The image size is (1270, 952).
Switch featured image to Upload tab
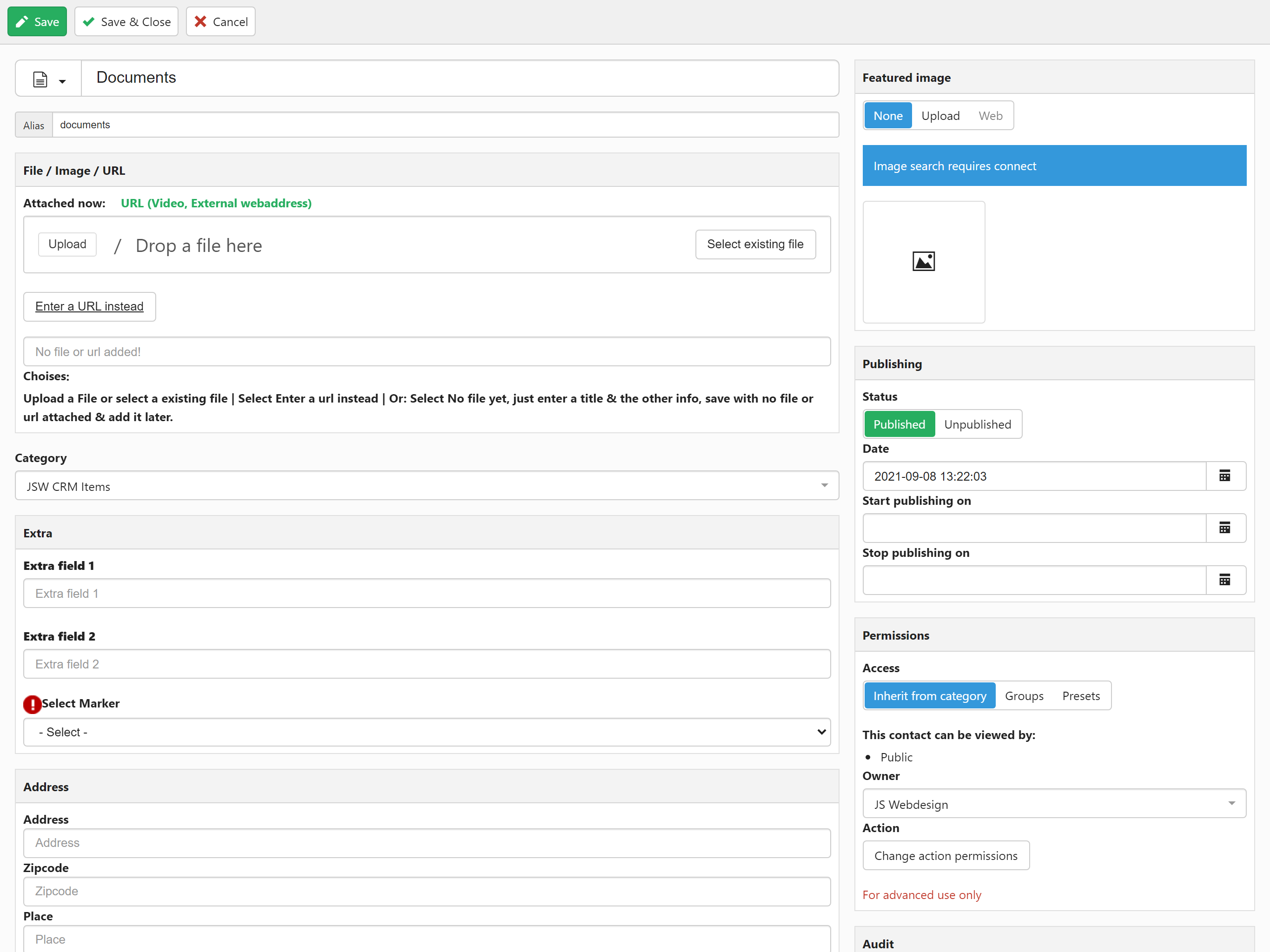(940, 116)
